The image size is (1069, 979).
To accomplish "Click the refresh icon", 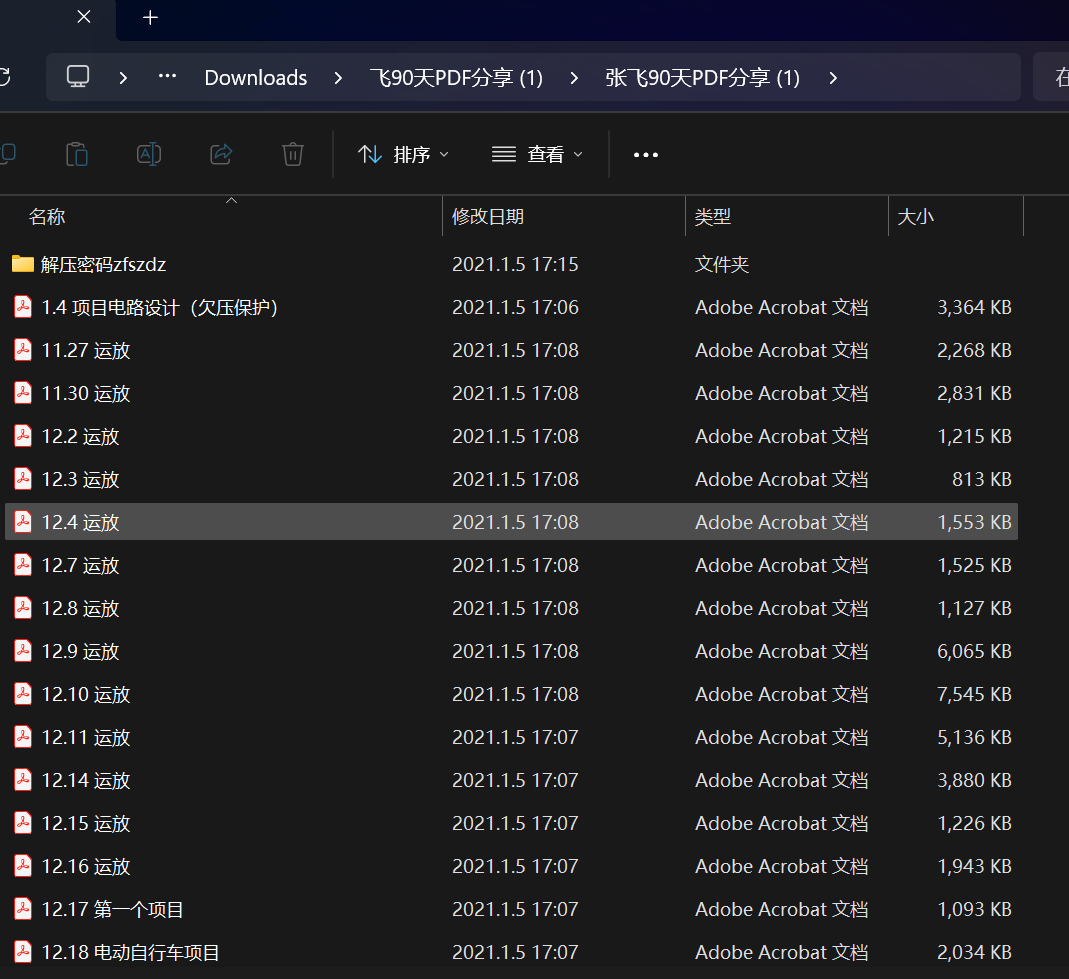I will [x=4, y=76].
